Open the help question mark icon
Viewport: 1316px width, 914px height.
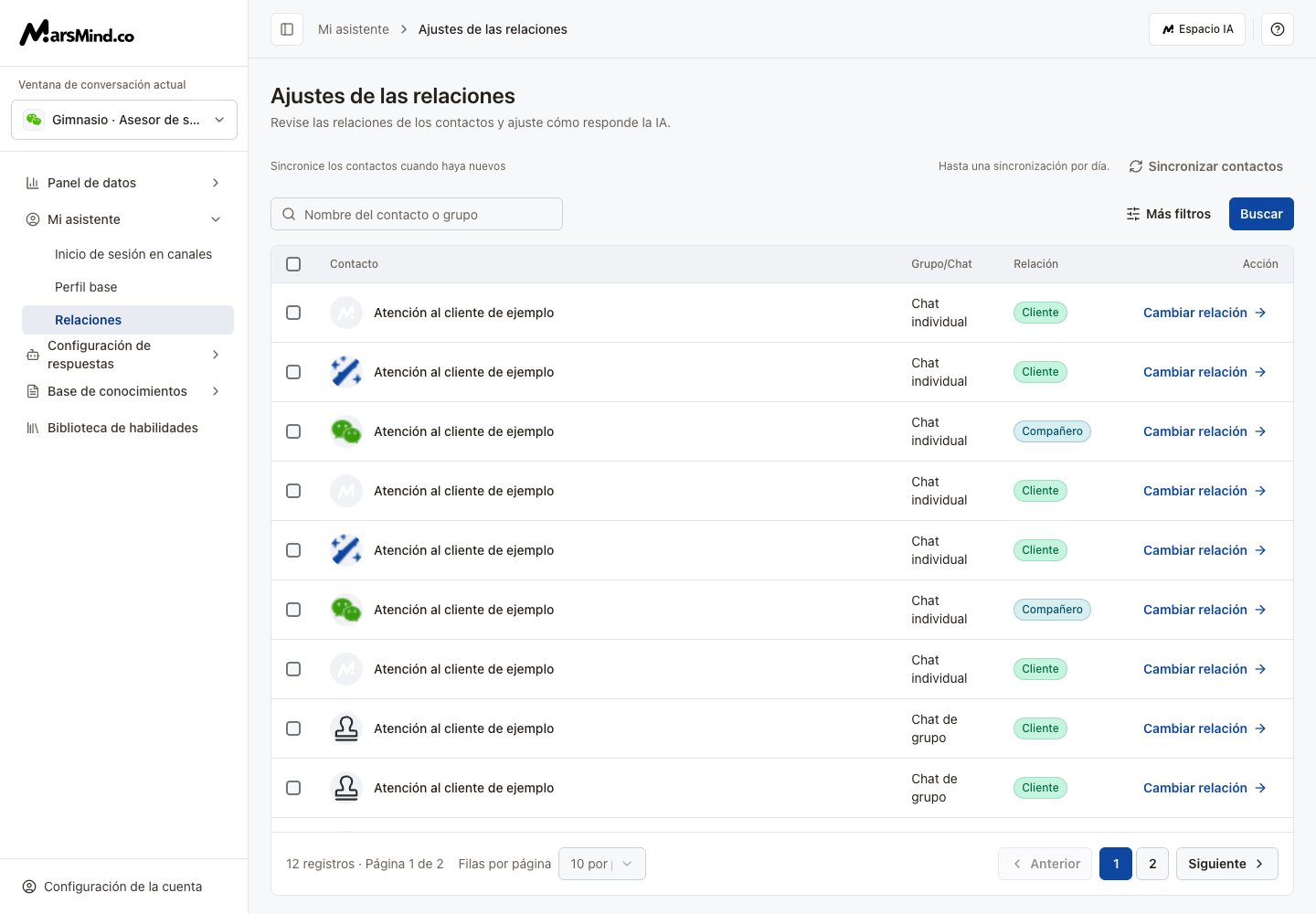tap(1278, 29)
